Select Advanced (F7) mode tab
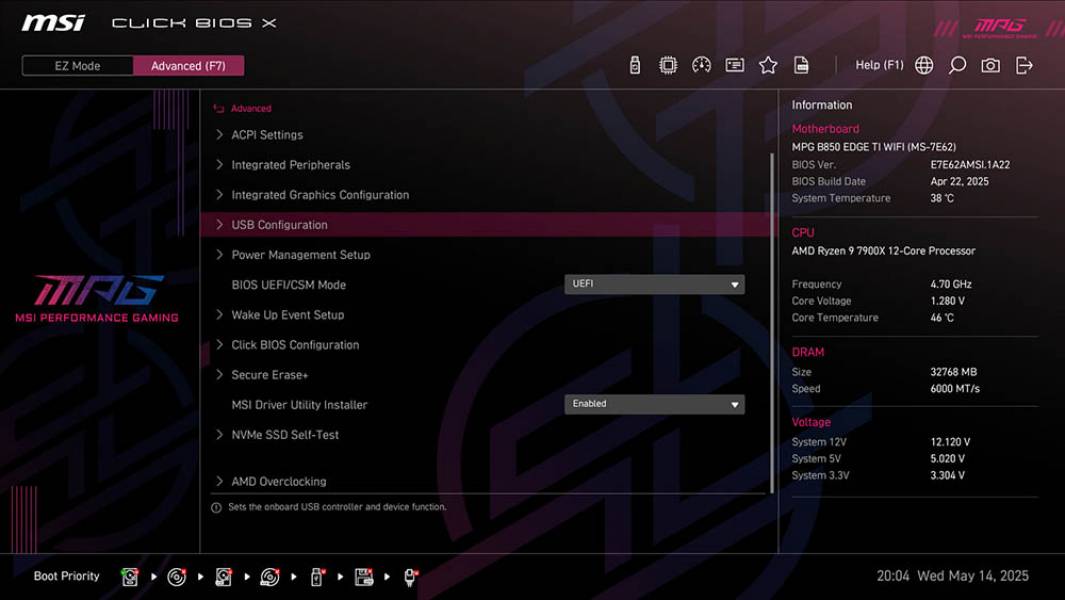 [188, 66]
